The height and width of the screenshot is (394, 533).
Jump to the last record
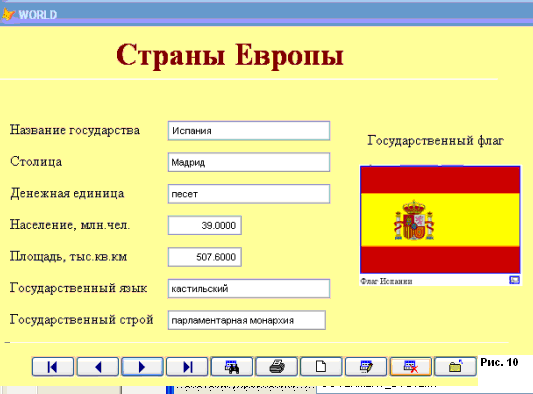coord(187,367)
